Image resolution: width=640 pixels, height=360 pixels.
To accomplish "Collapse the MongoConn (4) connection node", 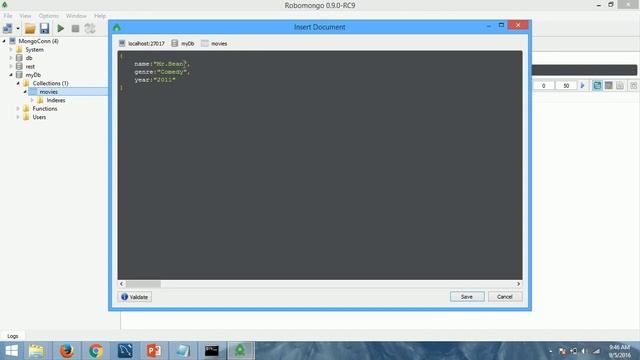I will coord(4,41).
